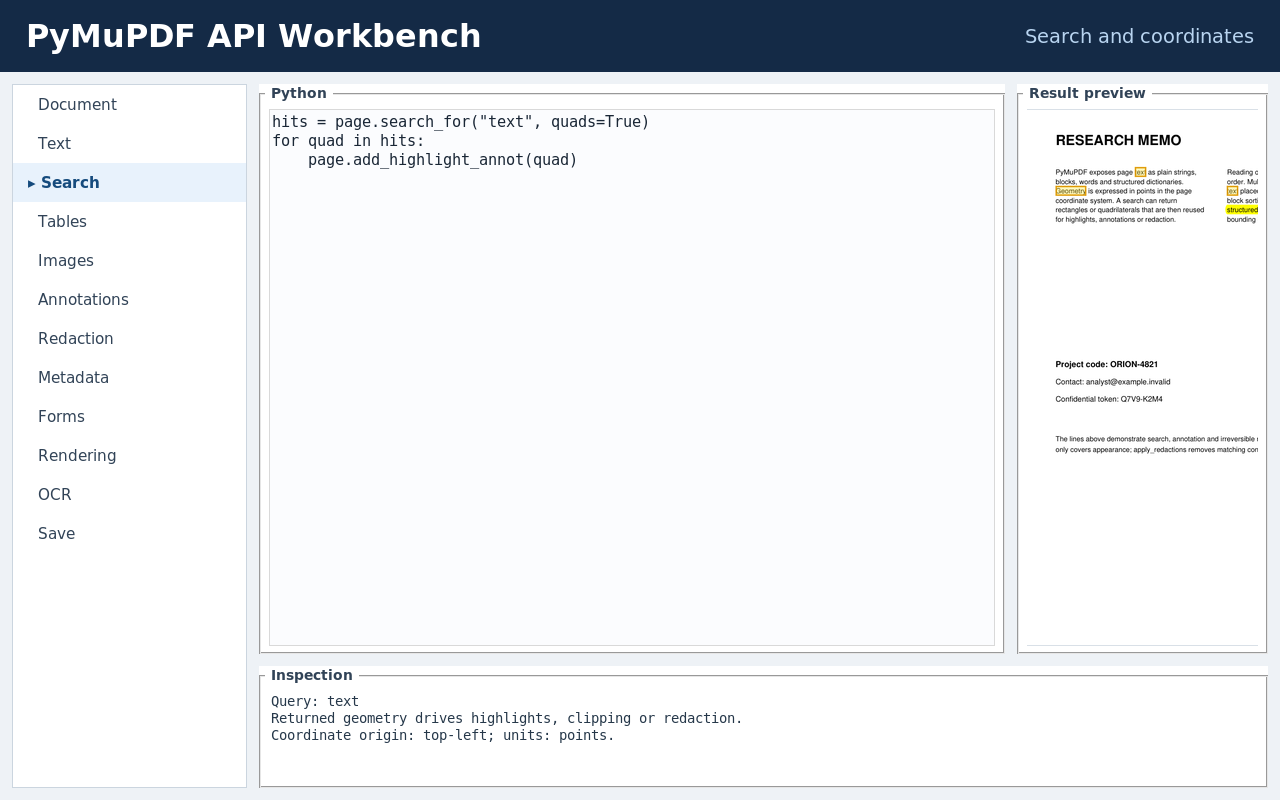Viewport: 1280px width, 800px height.
Task: Click the 'Returned geometry drives highlights' line
Action: click(507, 719)
